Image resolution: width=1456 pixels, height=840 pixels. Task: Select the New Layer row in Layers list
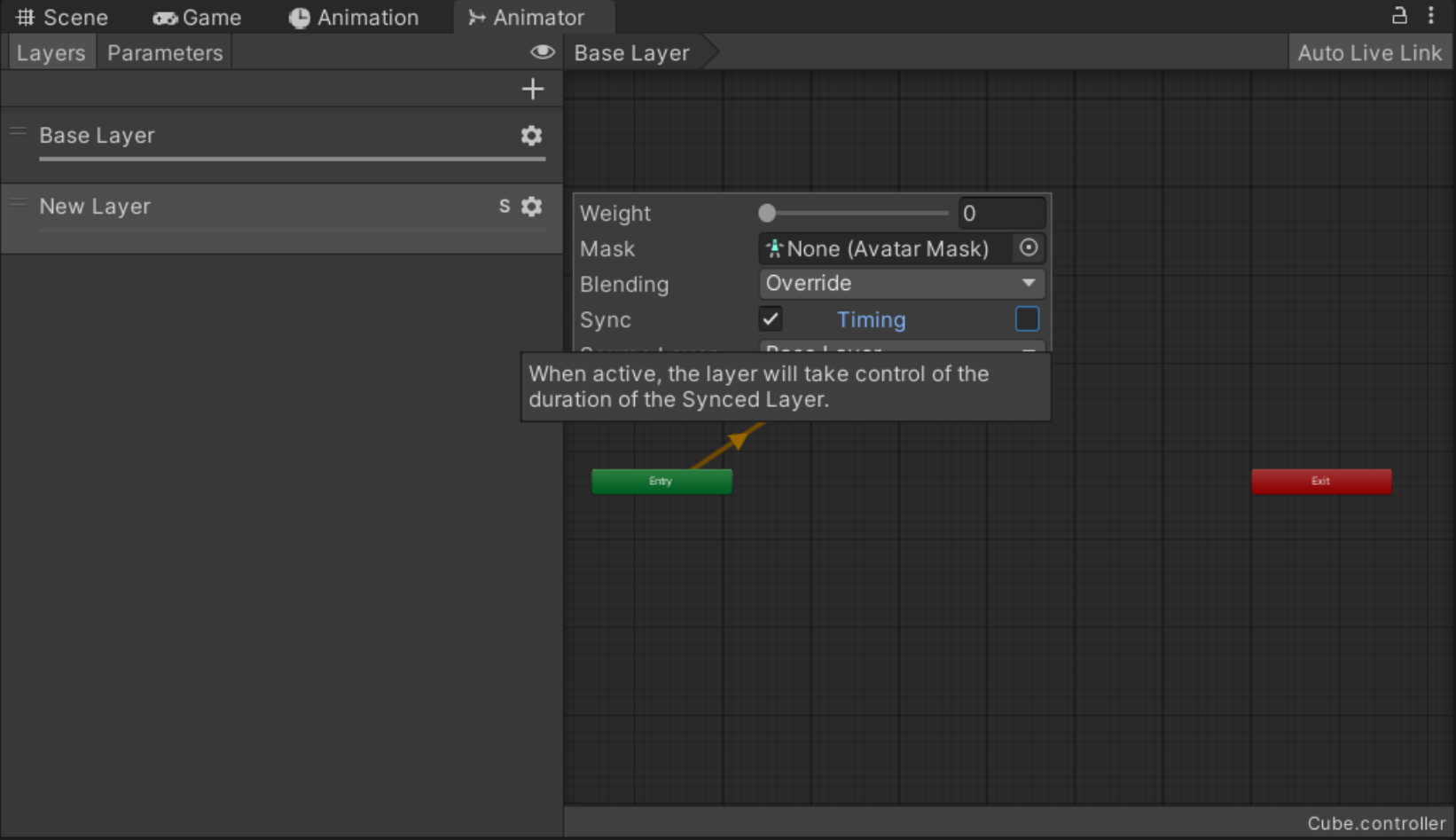[281, 218]
